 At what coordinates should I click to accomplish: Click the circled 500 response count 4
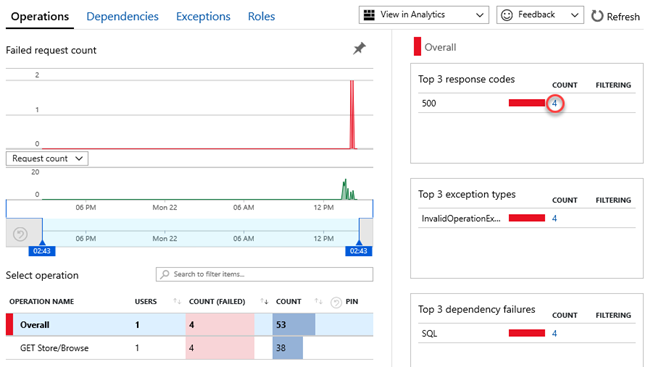pos(555,103)
